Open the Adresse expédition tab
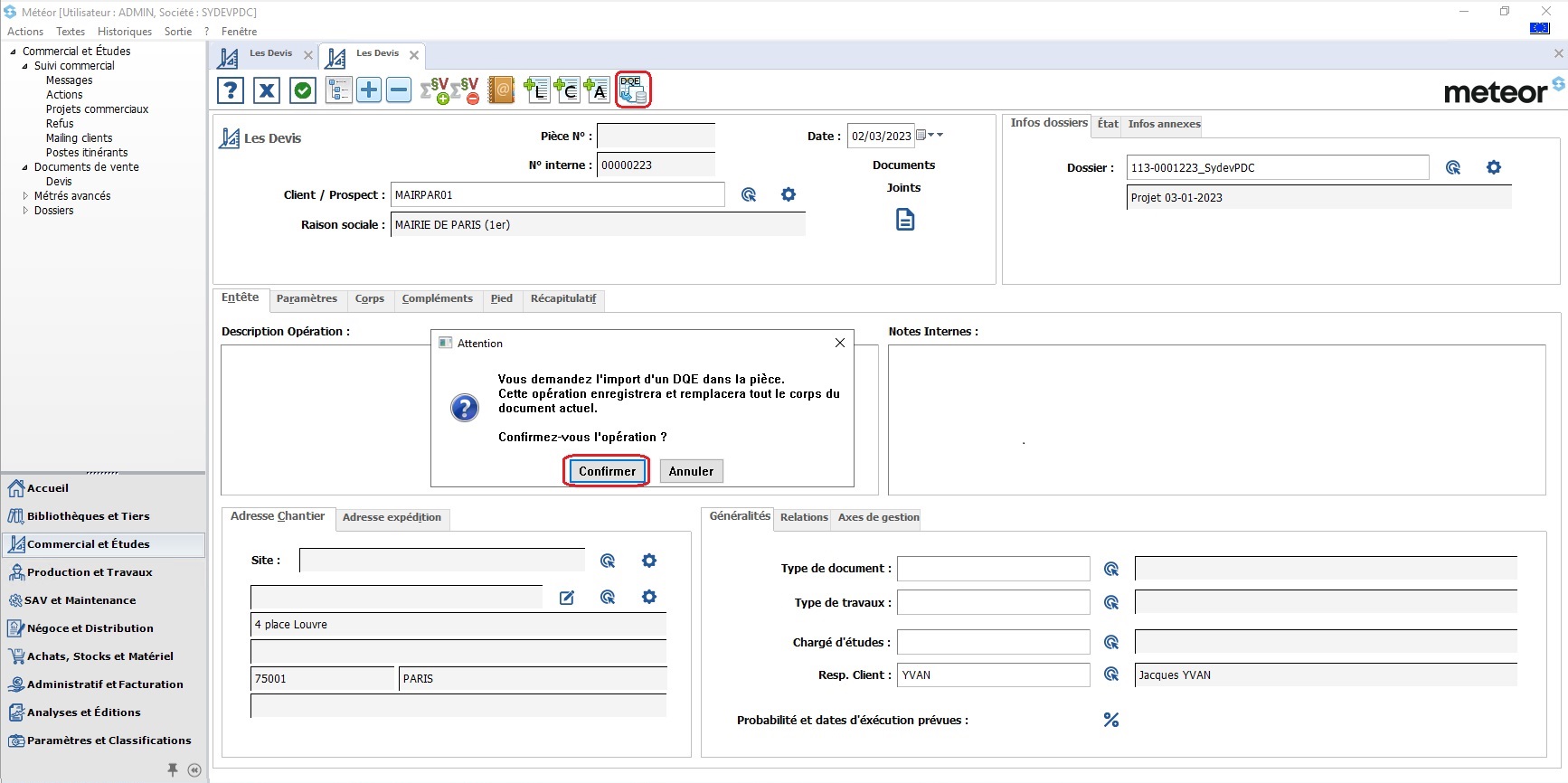Viewport: 1568px width, 783px height. tap(392, 517)
